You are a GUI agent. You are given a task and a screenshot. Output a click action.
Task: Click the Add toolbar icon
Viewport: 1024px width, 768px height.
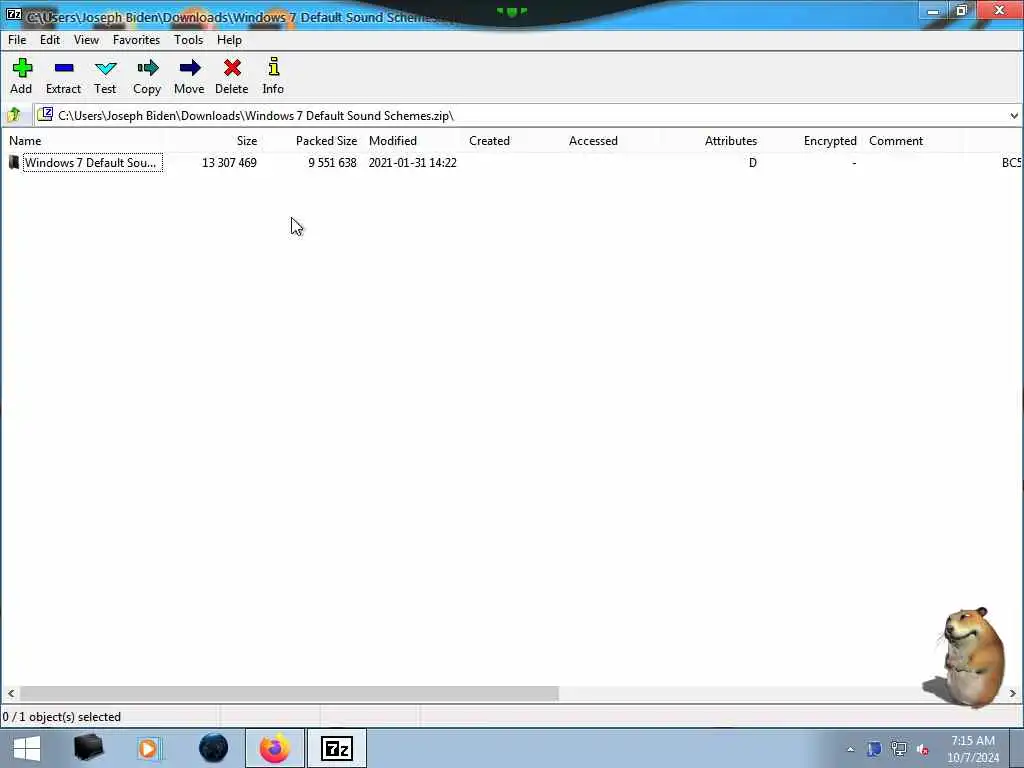(22, 68)
